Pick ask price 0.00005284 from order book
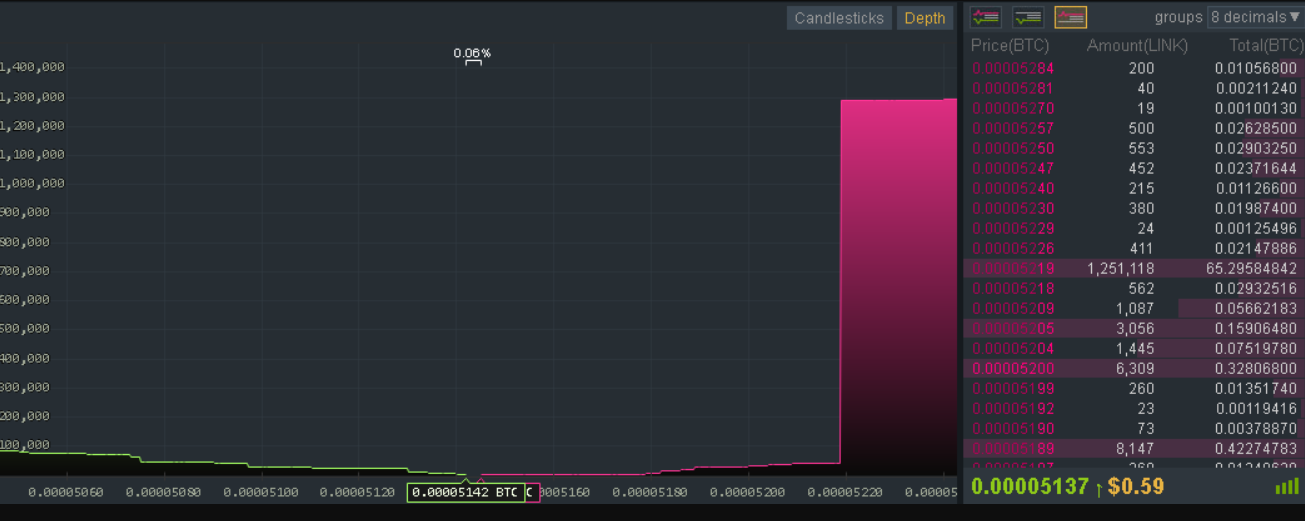The image size is (1305, 521). (x=1013, y=68)
